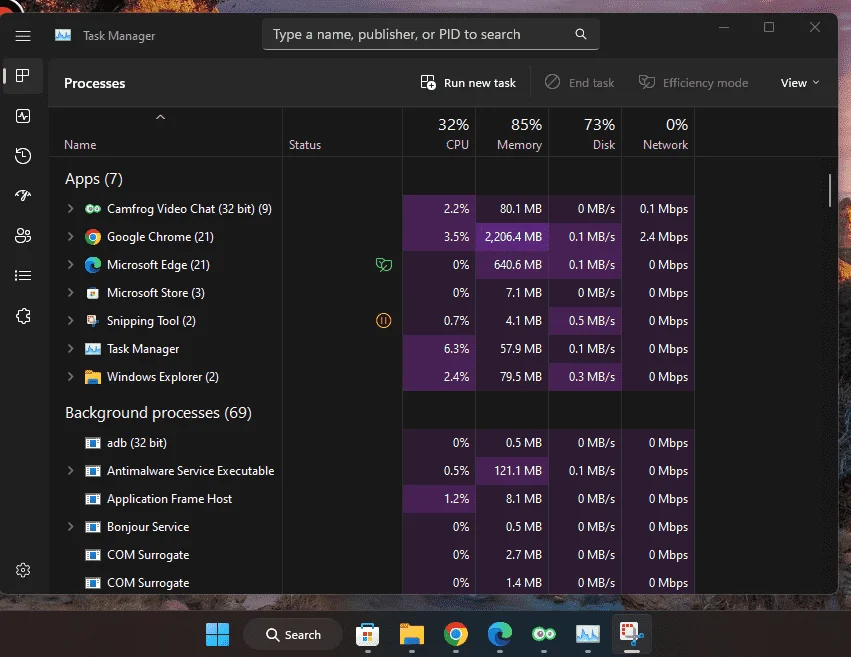This screenshot has width=851, height=657.
Task: Click Run new task button
Action: (468, 83)
